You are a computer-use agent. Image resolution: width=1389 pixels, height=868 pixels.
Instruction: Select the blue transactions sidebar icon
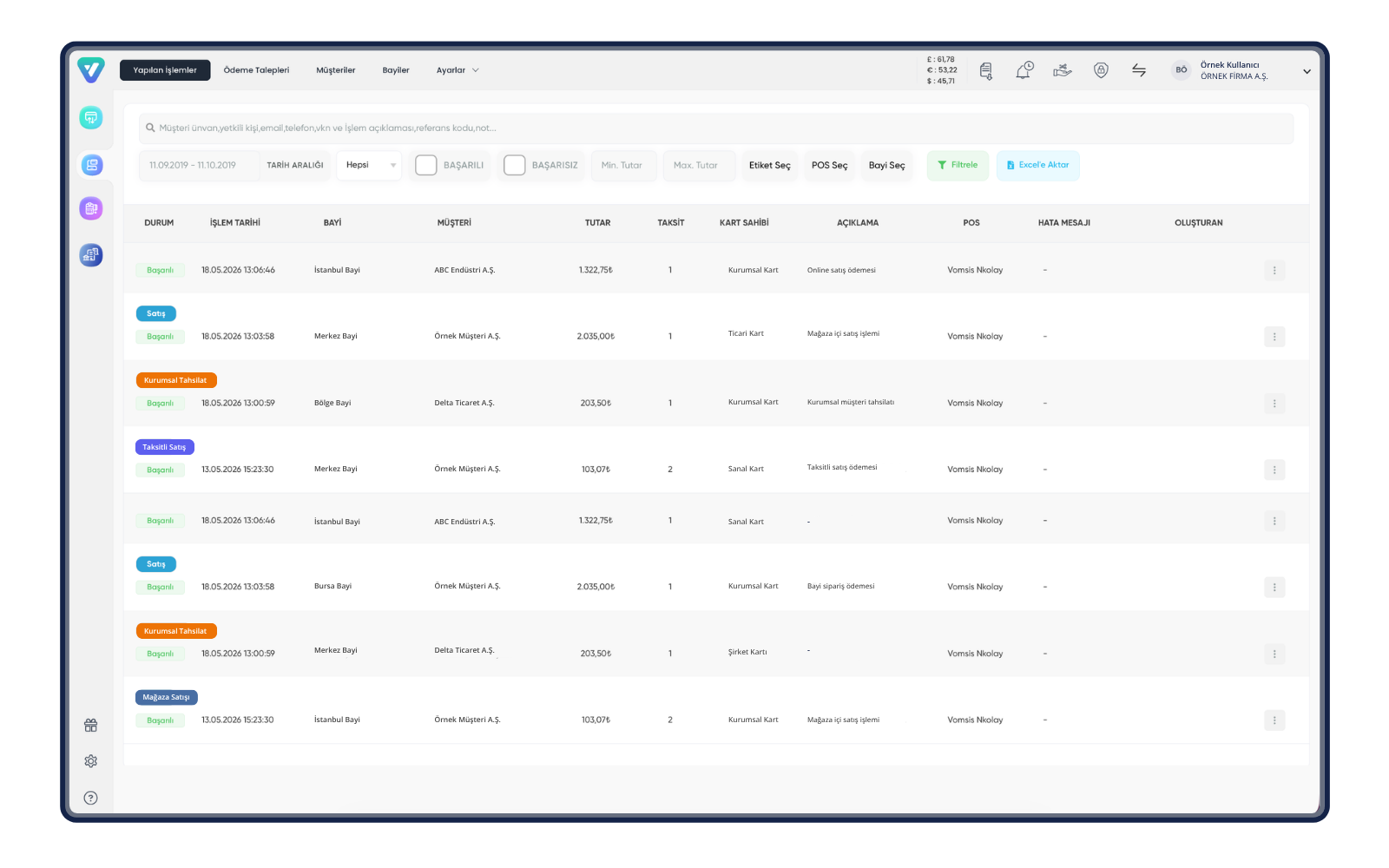pyautogui.click(x=91, y=165)
